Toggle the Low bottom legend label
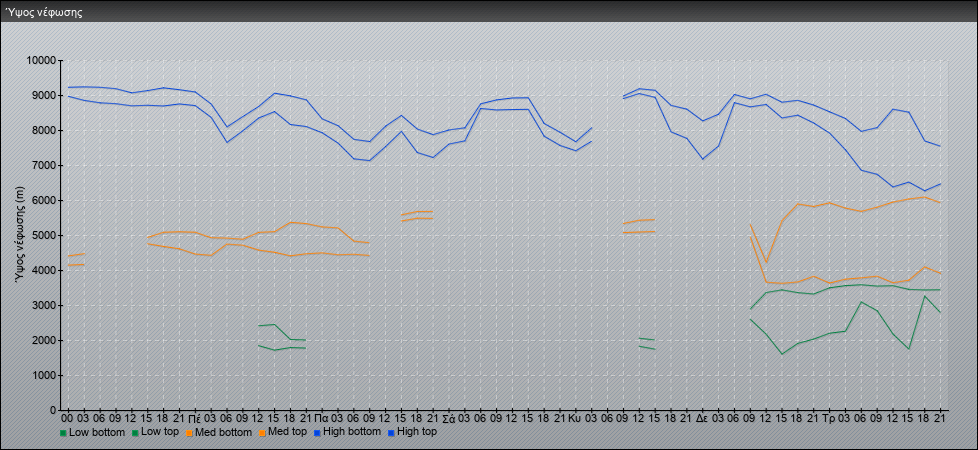978x450 pixels. click(97, 432)
